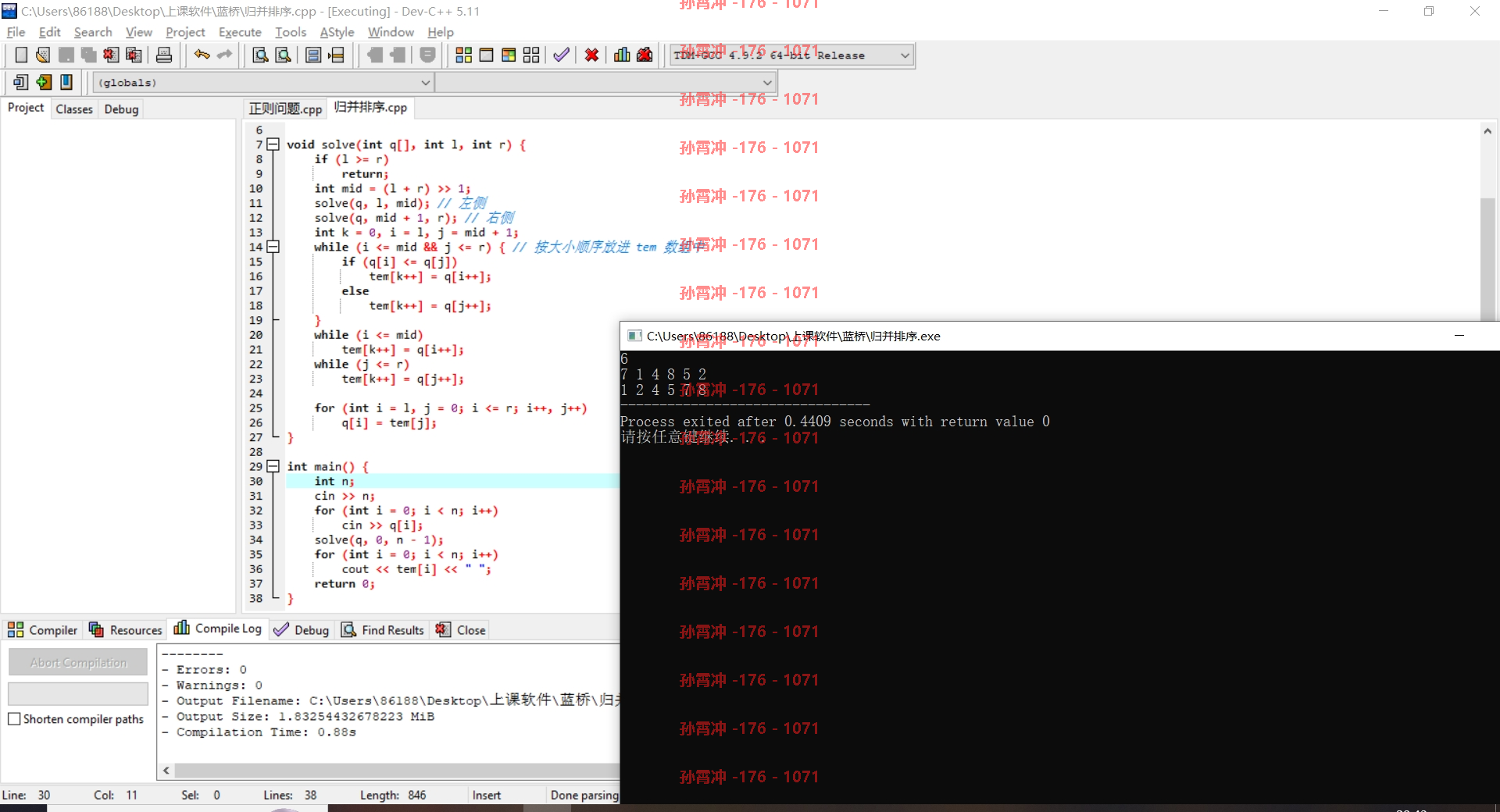Select the Debug side panel tab
Screen dimensions: 1500x812
point(121,109)
